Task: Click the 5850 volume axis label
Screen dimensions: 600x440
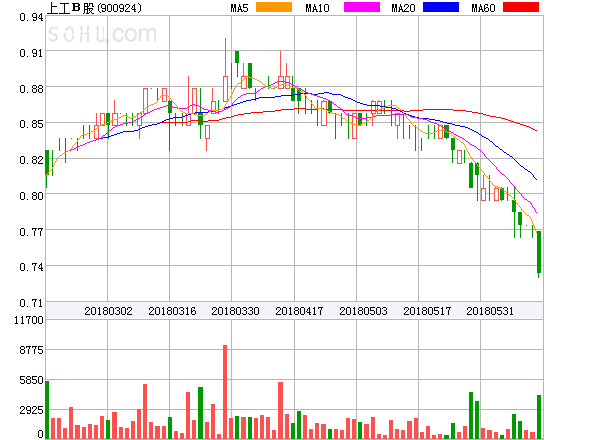Action: pyautogui.click(x=31, y=380)
